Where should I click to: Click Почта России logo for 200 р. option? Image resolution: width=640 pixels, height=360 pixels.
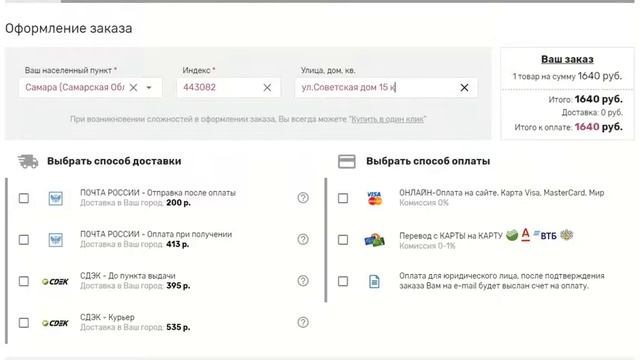tap(56, 198)
